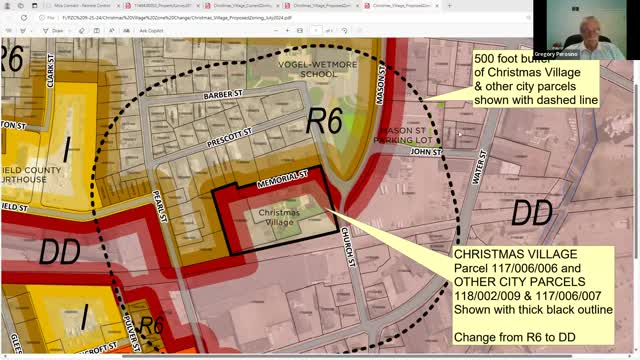The height and width of the screenshot is (360, 640).
Task: Click the Read aloud button
Action: (111, 31)
